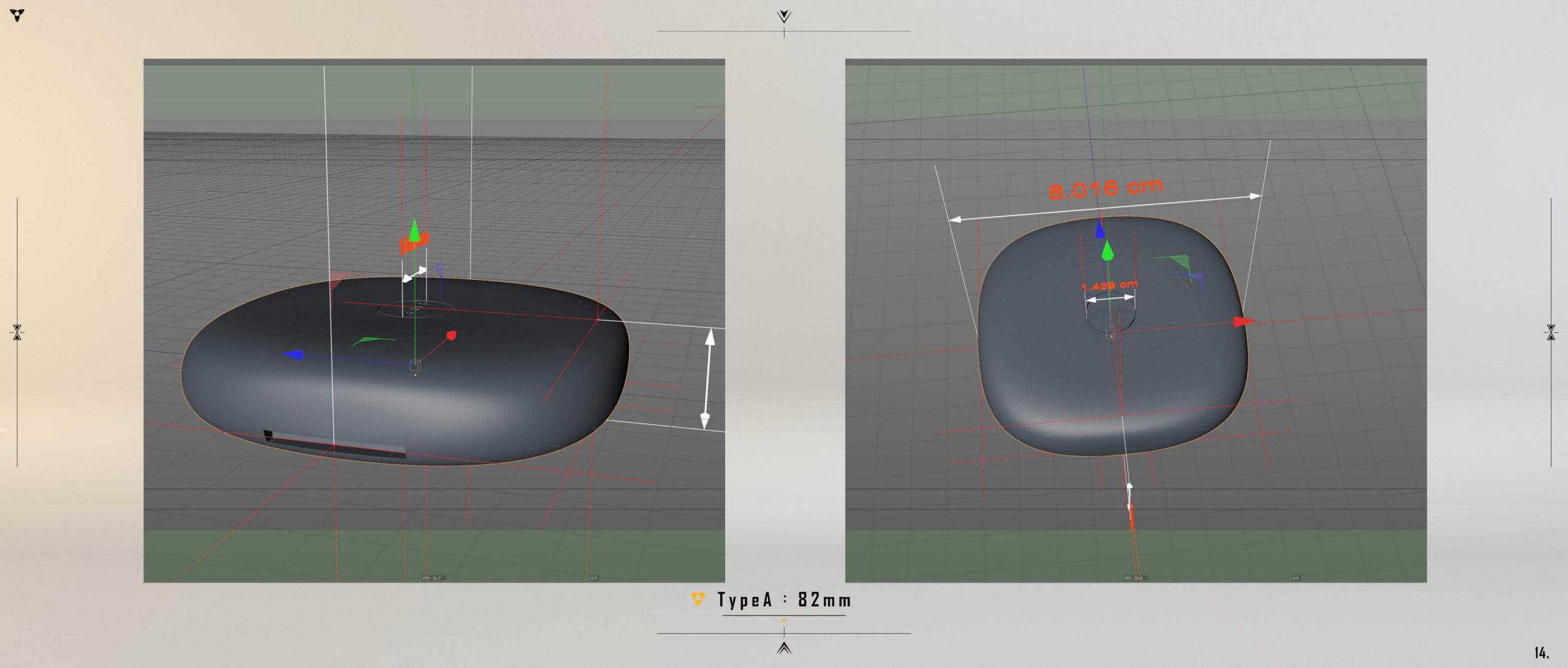Click red X-axis arrow in right viewport

[1242, 322]
